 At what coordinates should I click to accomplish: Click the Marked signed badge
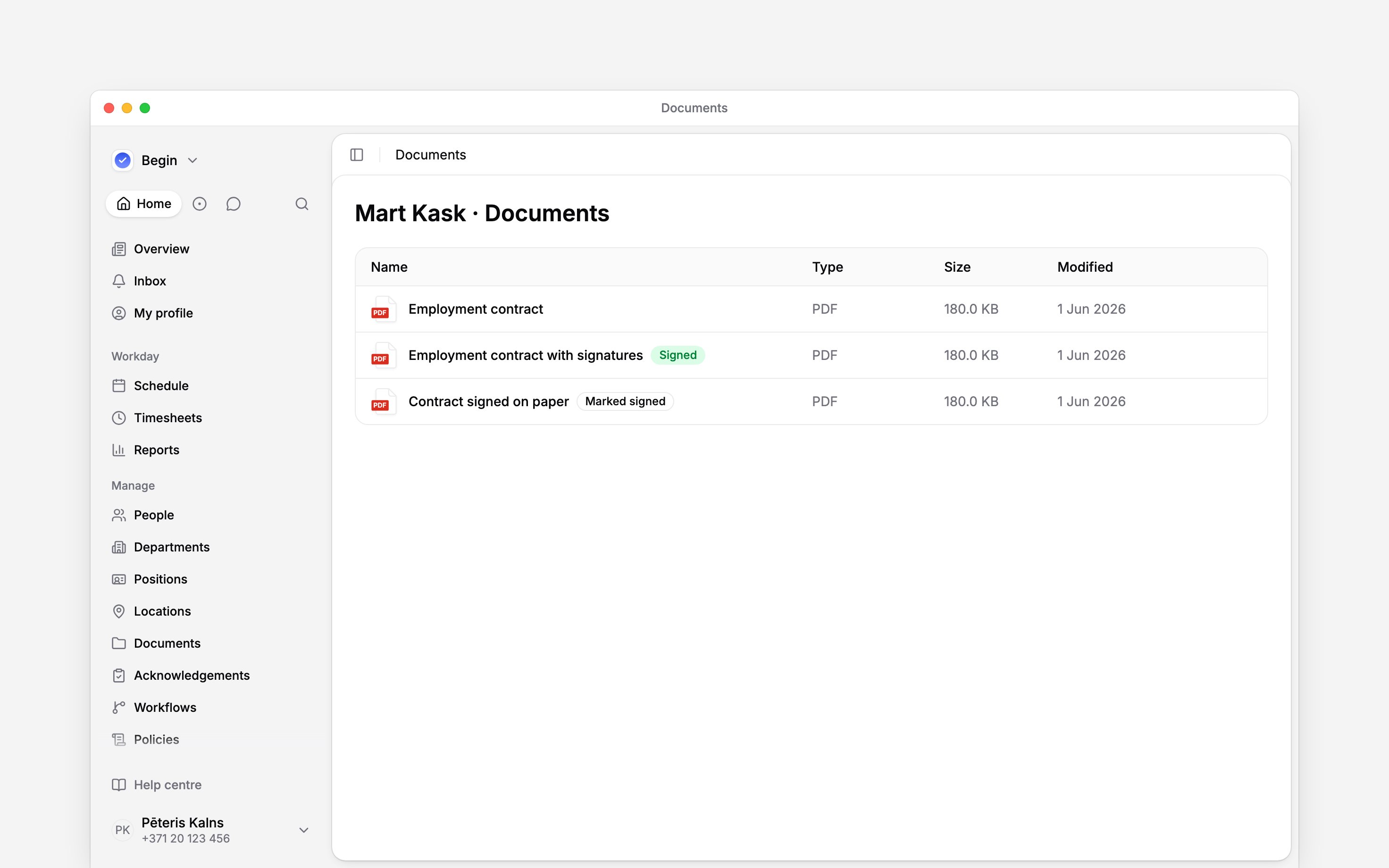625,401
